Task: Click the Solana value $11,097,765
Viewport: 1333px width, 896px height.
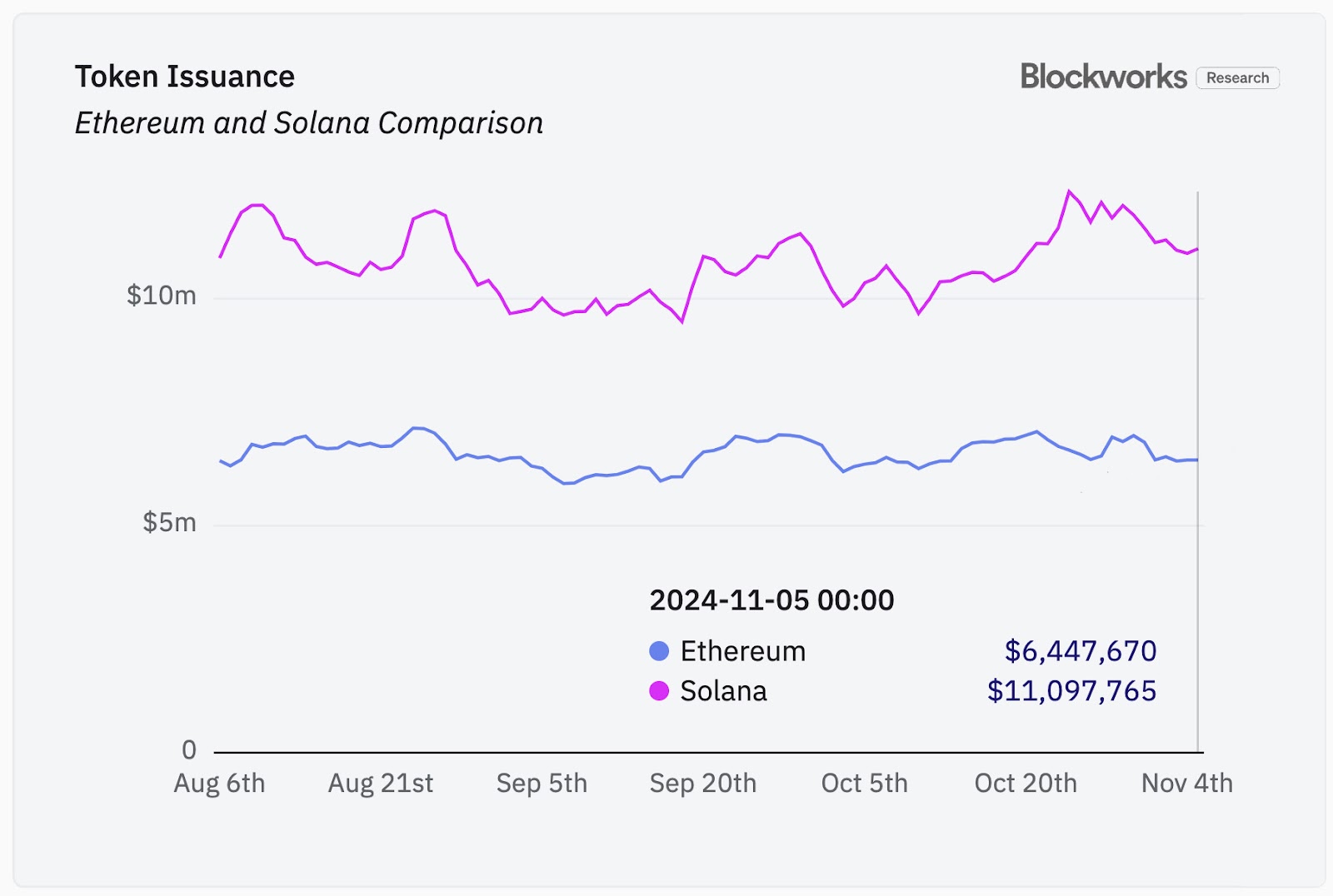Action: pyautogui.click(x=1071, y=691)
